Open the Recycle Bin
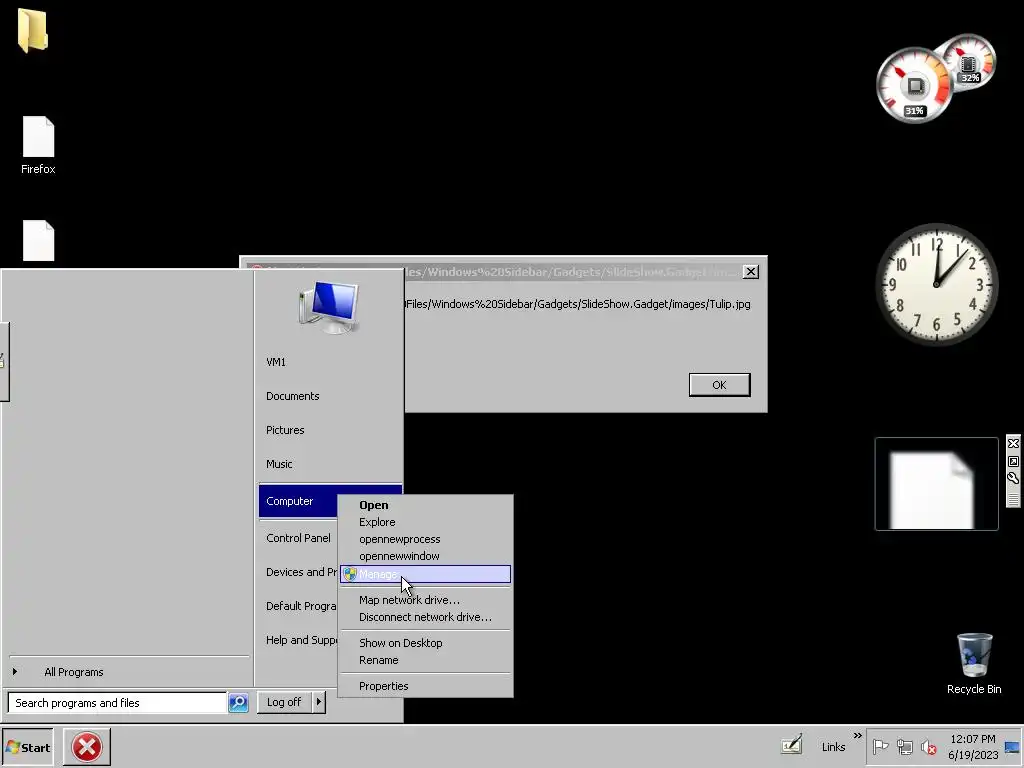1024x768 pixels. point(974,664)
